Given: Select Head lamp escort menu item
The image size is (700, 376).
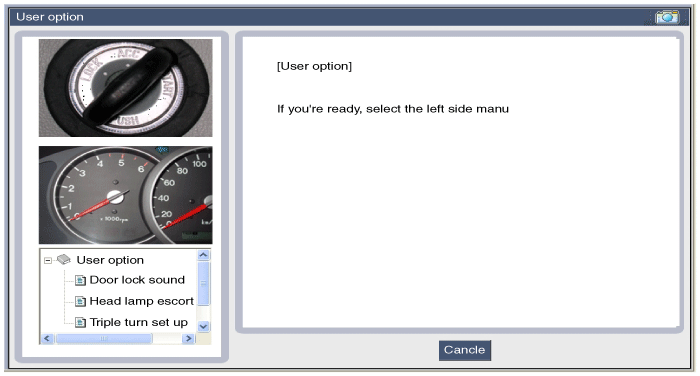Looking at the screenshot, I should coord(142,301).
